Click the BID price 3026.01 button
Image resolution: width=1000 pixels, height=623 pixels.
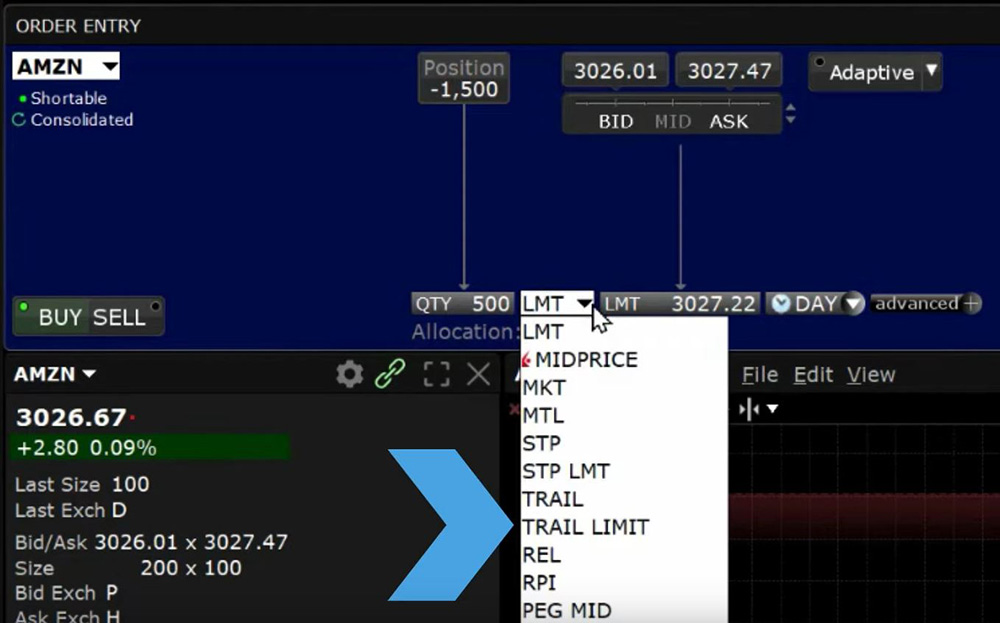click(x=616, y=70)
